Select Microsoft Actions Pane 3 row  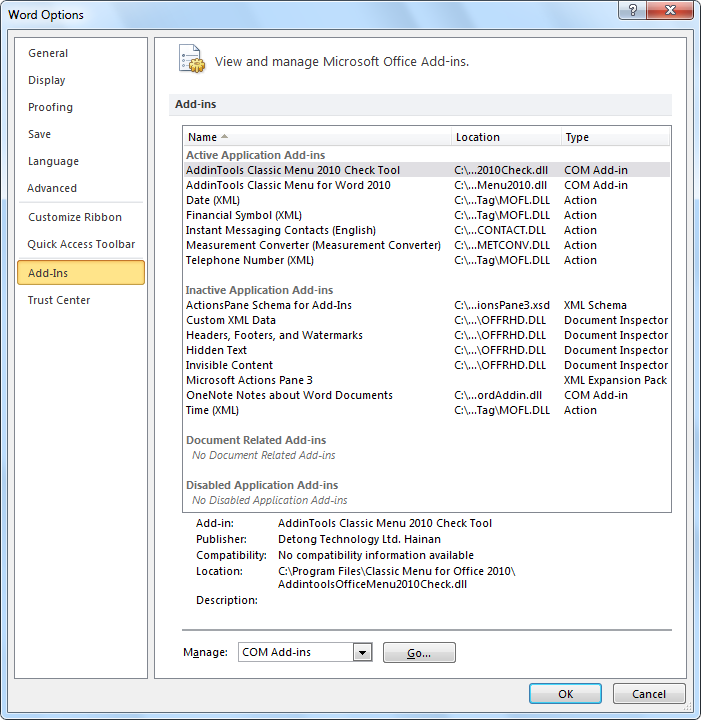pos(426,380)
